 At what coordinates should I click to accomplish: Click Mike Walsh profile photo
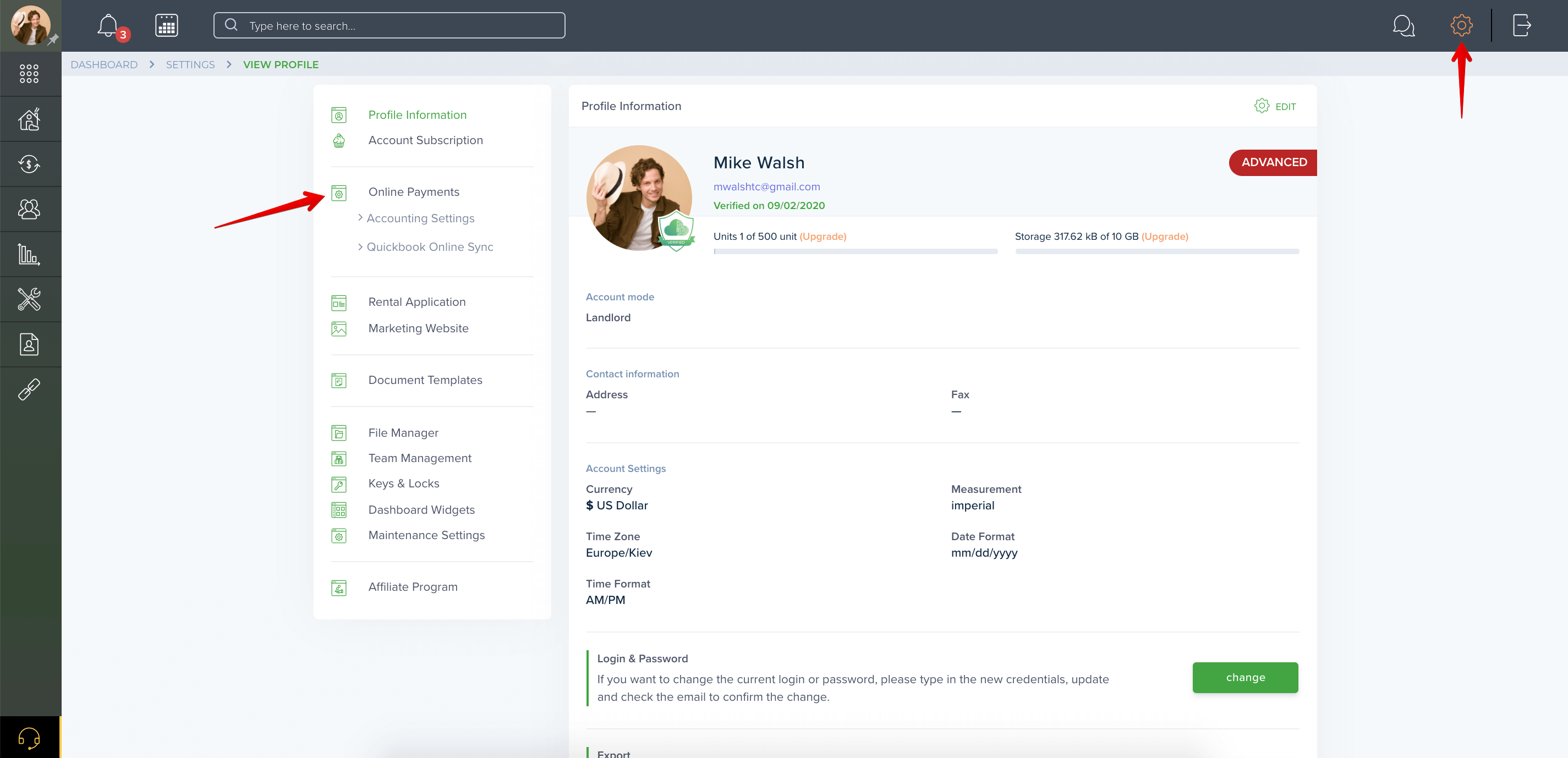(639, 197)
